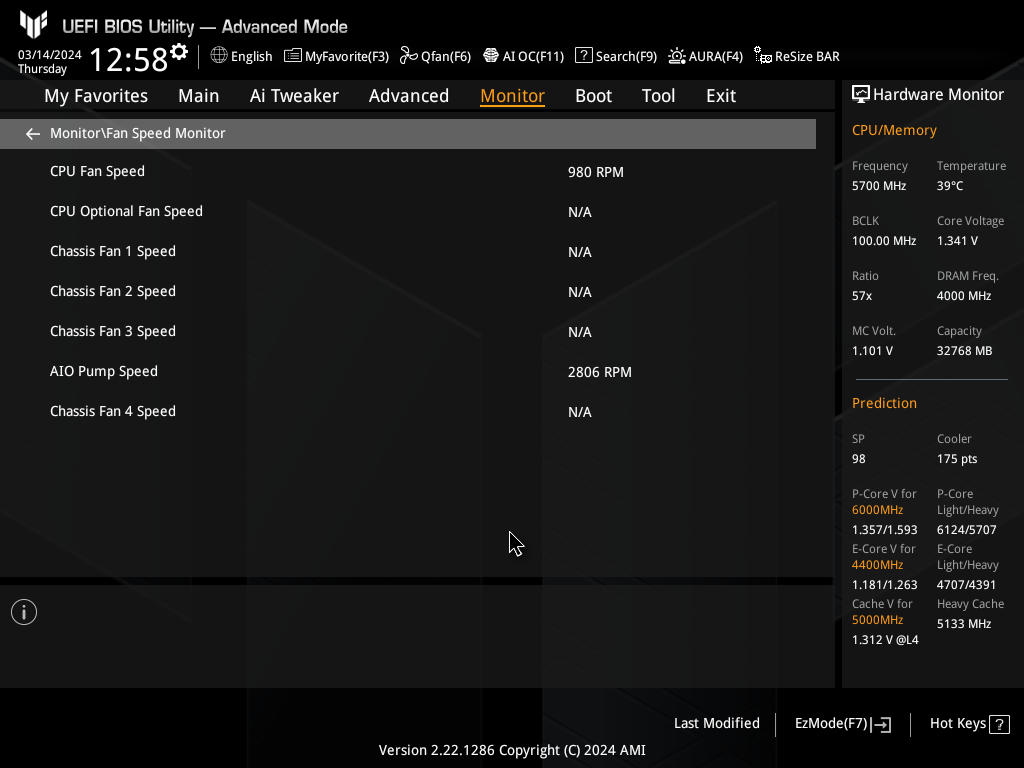This screenshot has height=768, width=1024.
Task: Click the AURA lighting icon
Action: coord(677,56)
